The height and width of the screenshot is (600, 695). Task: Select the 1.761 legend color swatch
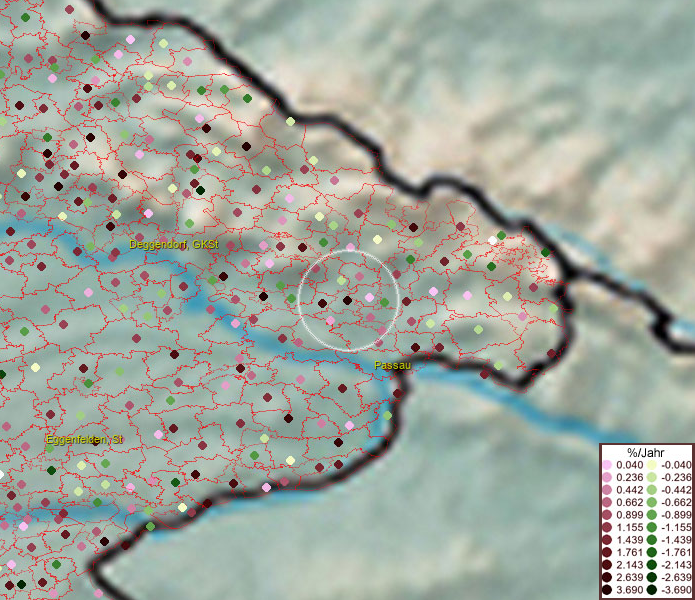click(x=607, y=552)
